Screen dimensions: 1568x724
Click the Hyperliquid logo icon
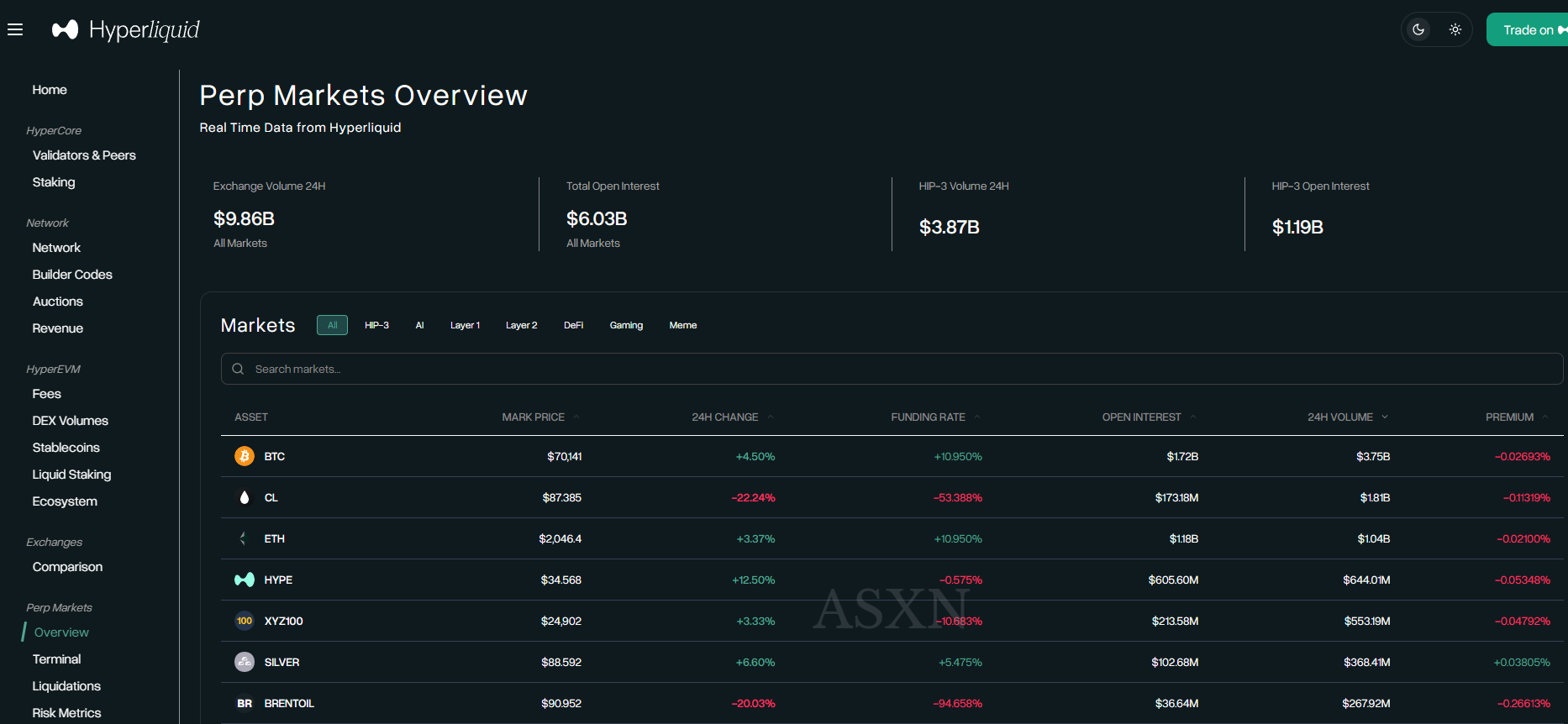[65, 30]
